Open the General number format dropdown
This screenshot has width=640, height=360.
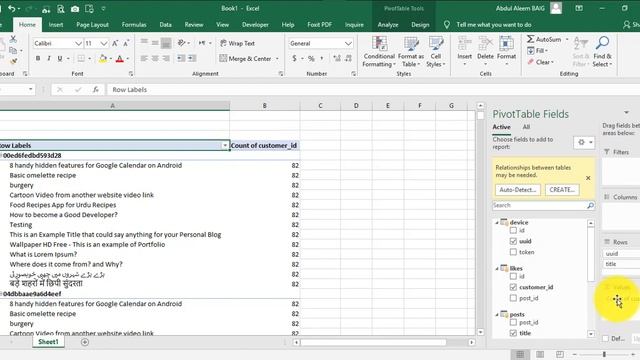click(x=348, y=43)
